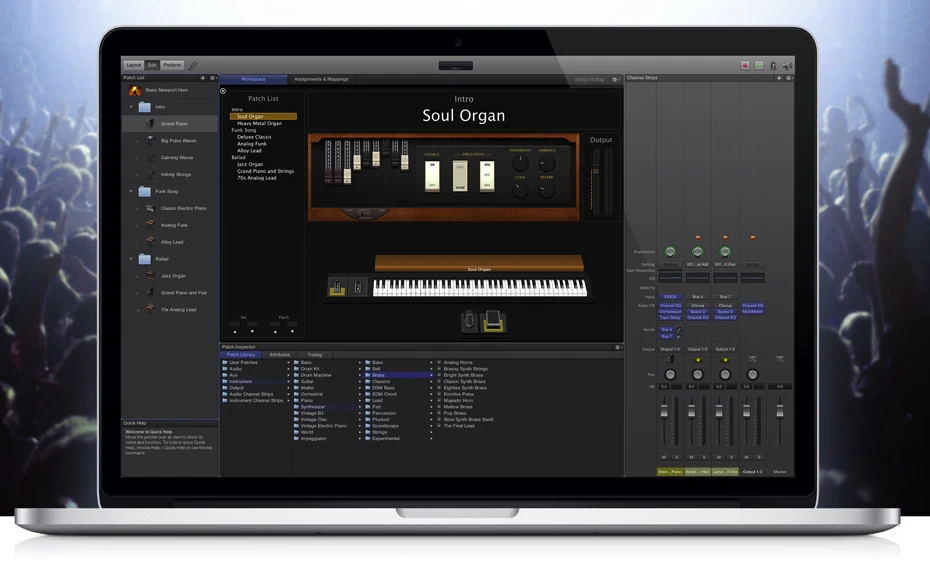This screenshot has height=569, width=930.
Task: Select Heavy Metal Organ in workspace Patch List
Action: [x=259, y=123]
